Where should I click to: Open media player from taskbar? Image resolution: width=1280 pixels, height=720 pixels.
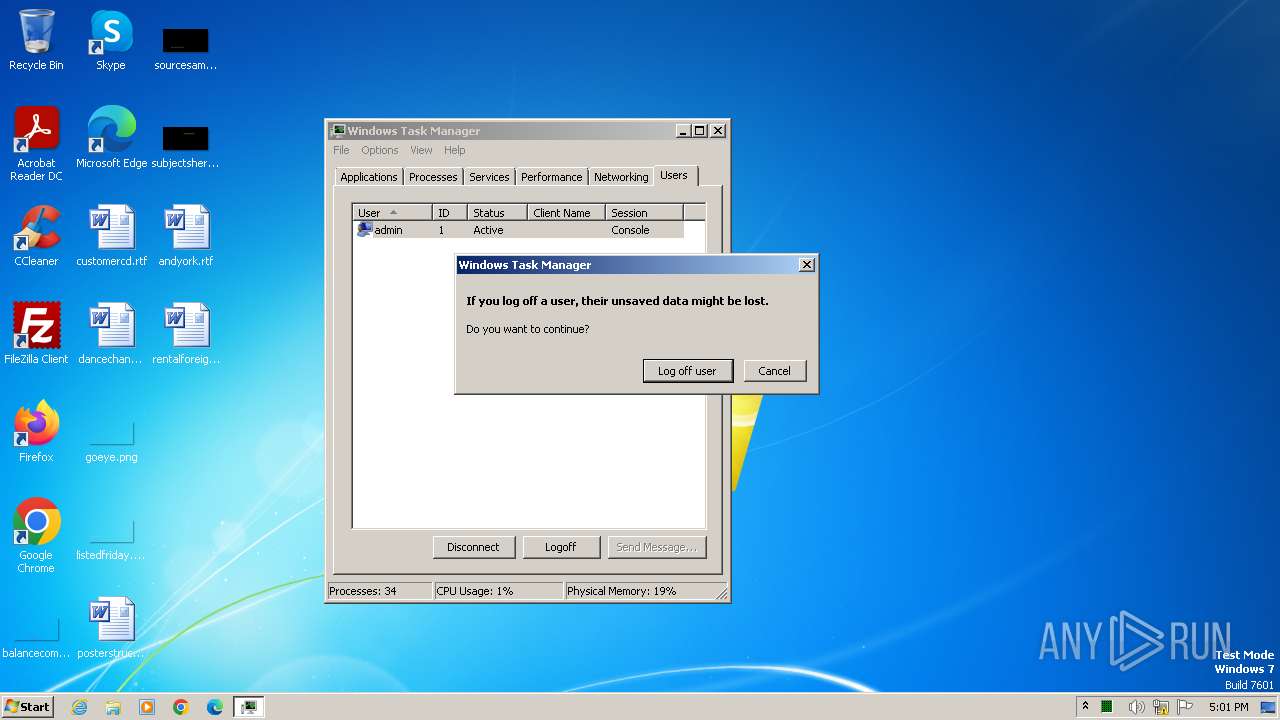pyautogui.click(x=147, y=707)
